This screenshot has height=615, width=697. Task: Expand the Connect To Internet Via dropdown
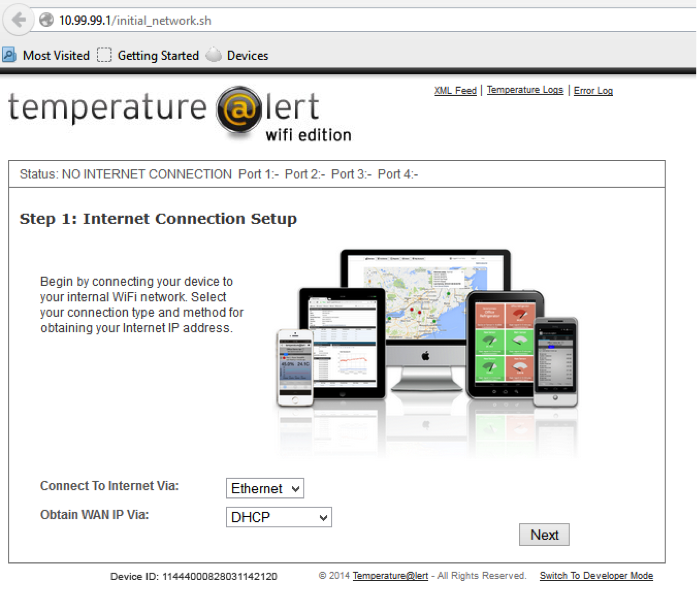click(265, 488)
